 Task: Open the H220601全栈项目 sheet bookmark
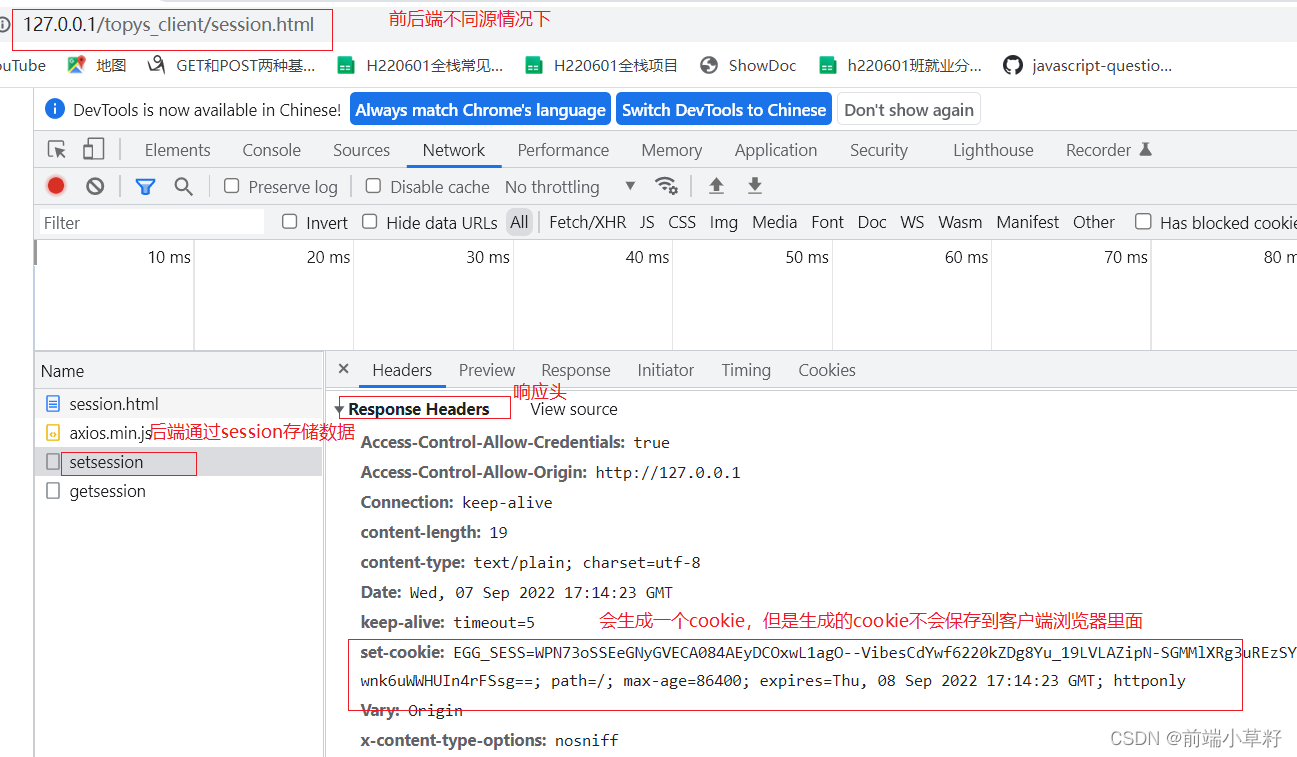click(x=602, y=65)
